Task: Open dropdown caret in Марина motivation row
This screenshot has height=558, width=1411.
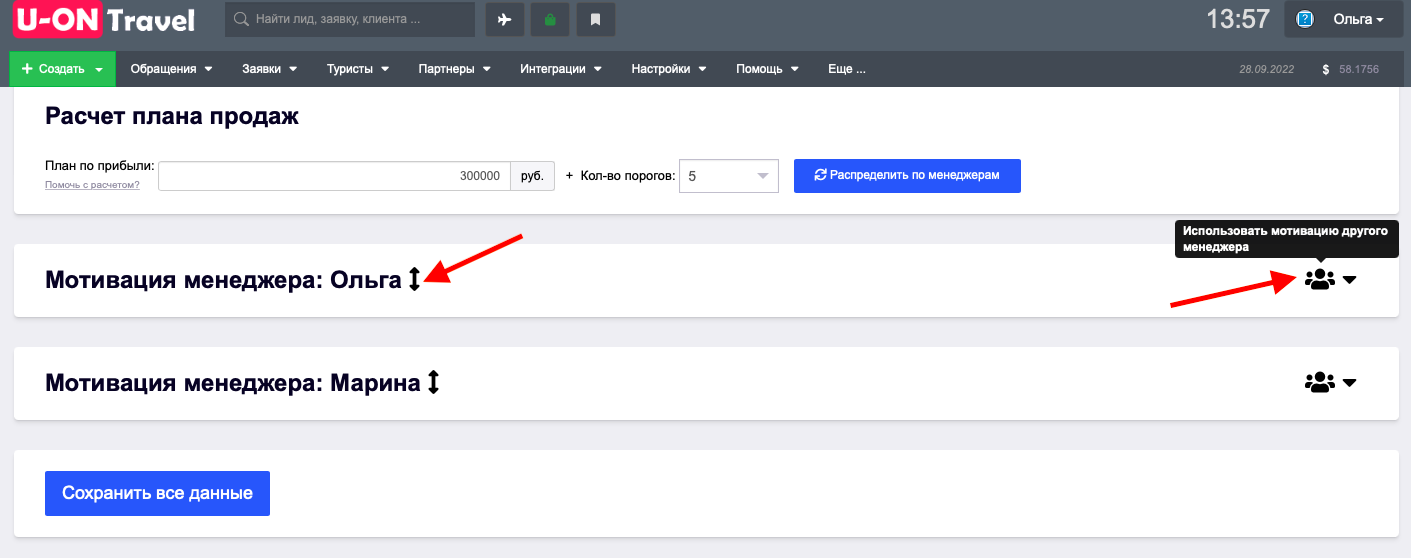Action: pos(1349,383)
